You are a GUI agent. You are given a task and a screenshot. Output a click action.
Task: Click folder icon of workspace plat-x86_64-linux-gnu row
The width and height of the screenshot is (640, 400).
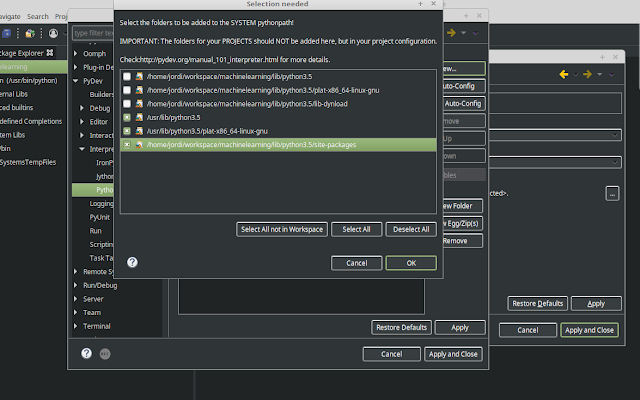[139, 90]
